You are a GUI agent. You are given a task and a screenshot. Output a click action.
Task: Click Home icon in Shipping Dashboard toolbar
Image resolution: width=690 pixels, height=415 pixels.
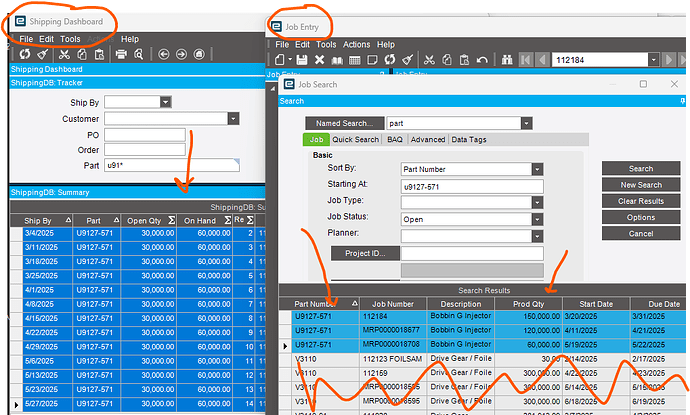(x=199, y=54)
